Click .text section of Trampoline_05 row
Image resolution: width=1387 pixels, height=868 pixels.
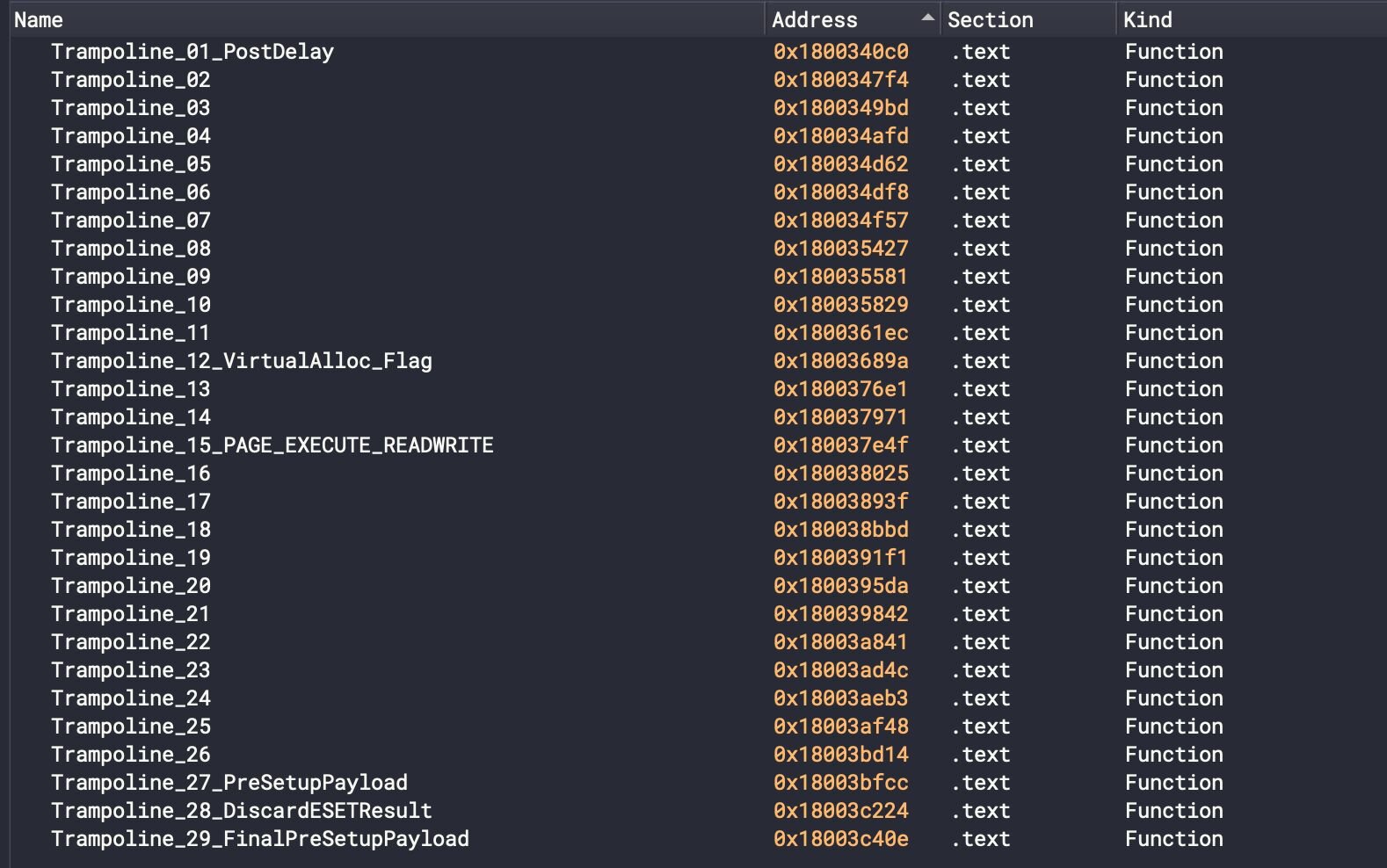pos(980,164)
